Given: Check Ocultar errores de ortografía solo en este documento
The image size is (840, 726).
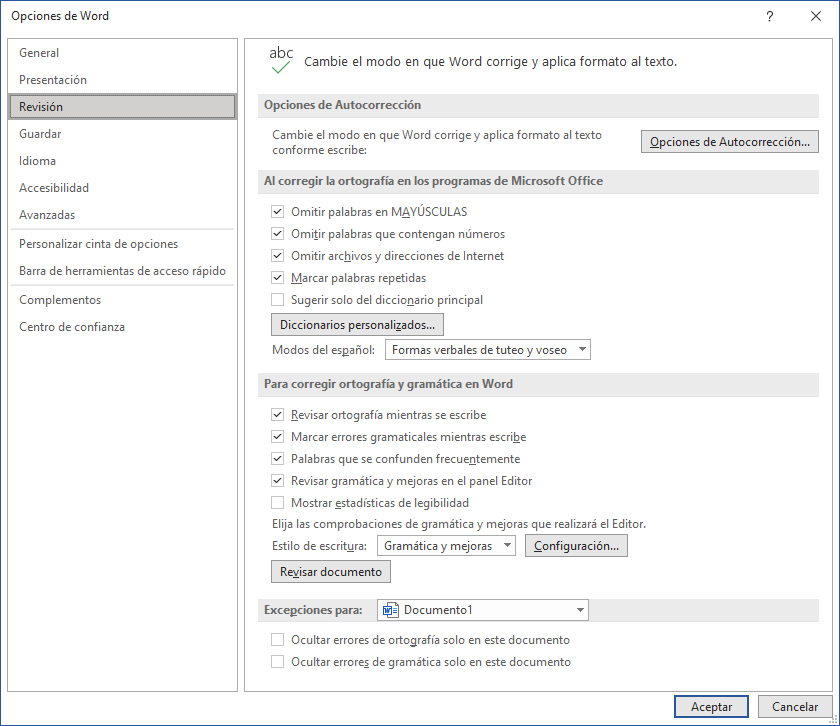Looking at the screenshot, I should [x=278, y=640].
